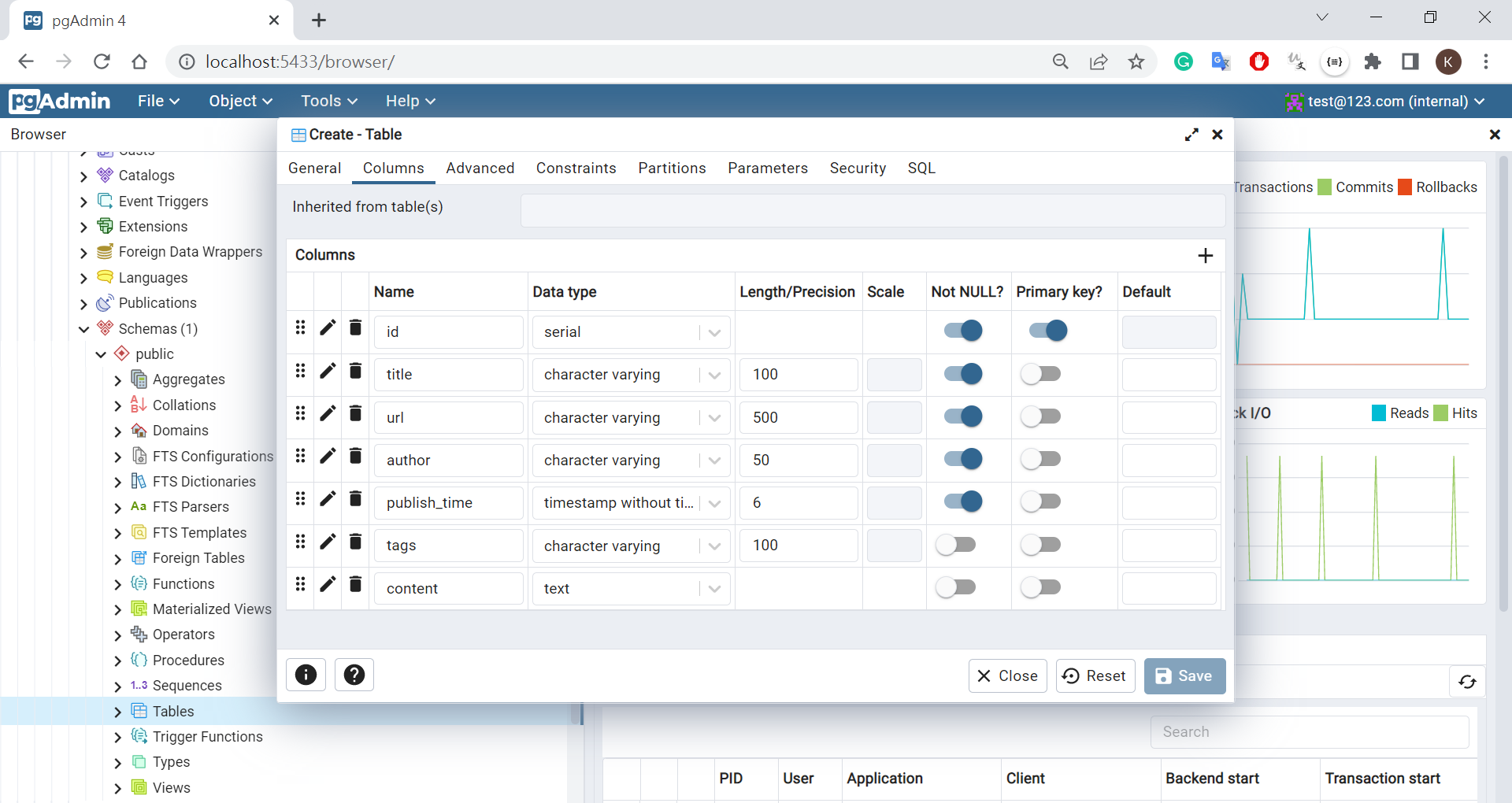Enable Not NULL for tags column
This screenshot has height=803, width=1512.
point(956,545)
